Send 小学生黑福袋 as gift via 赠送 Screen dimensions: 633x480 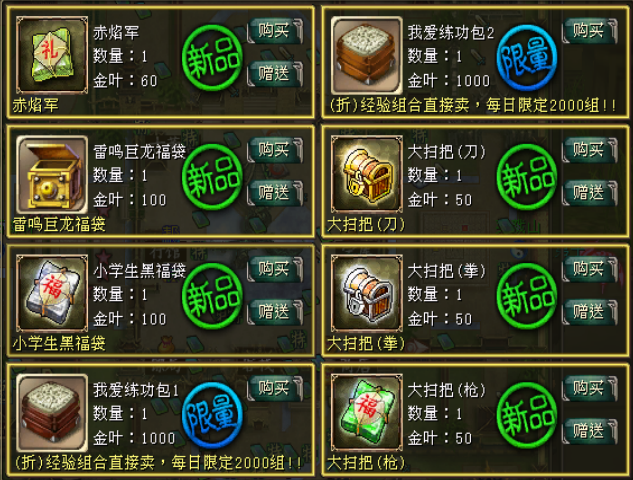tap(275, 312)
